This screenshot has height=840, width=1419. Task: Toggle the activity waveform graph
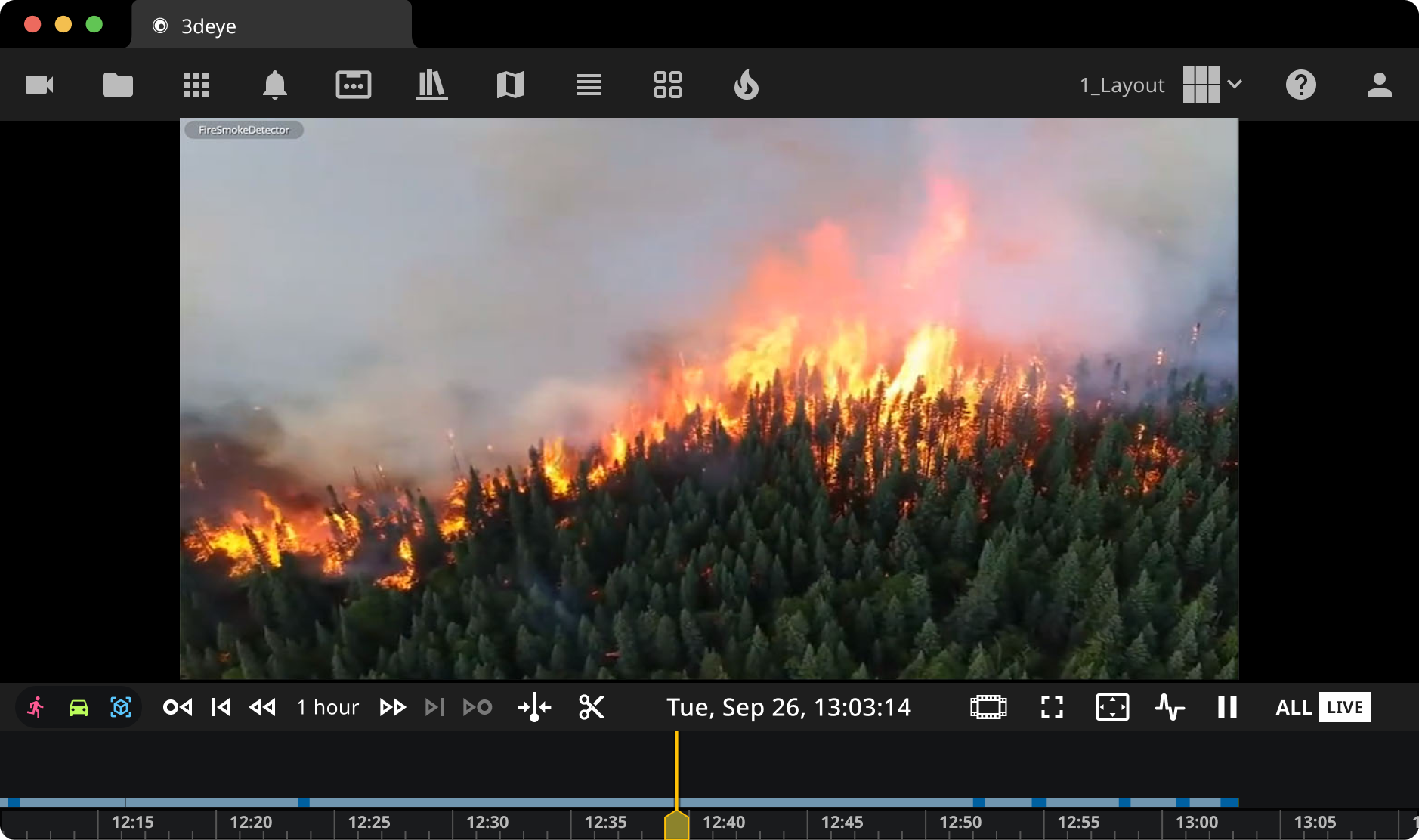1170,707
